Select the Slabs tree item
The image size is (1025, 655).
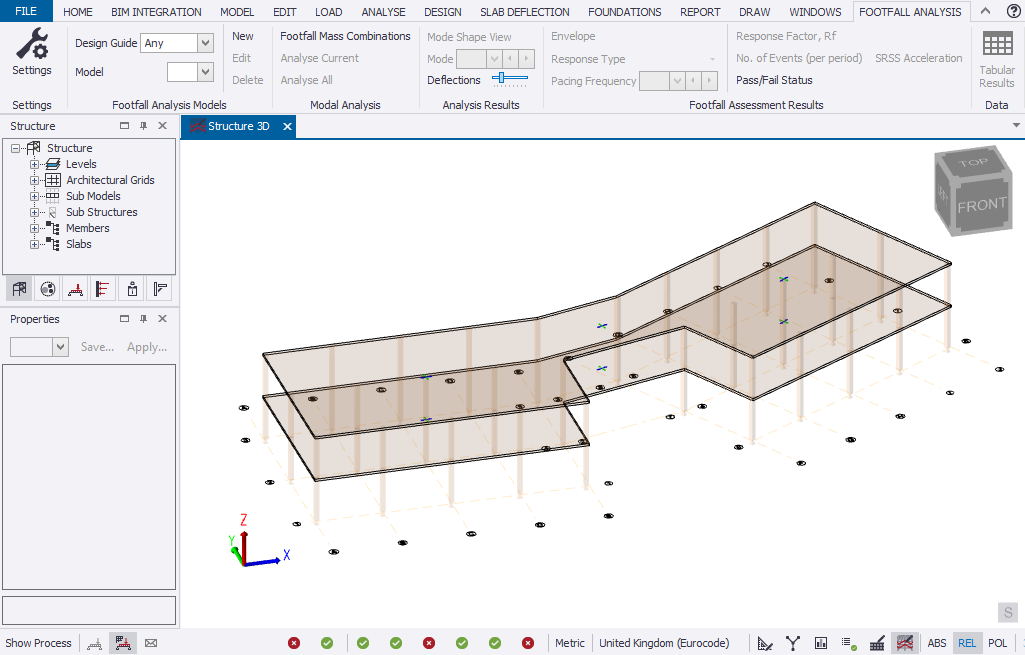78,244
